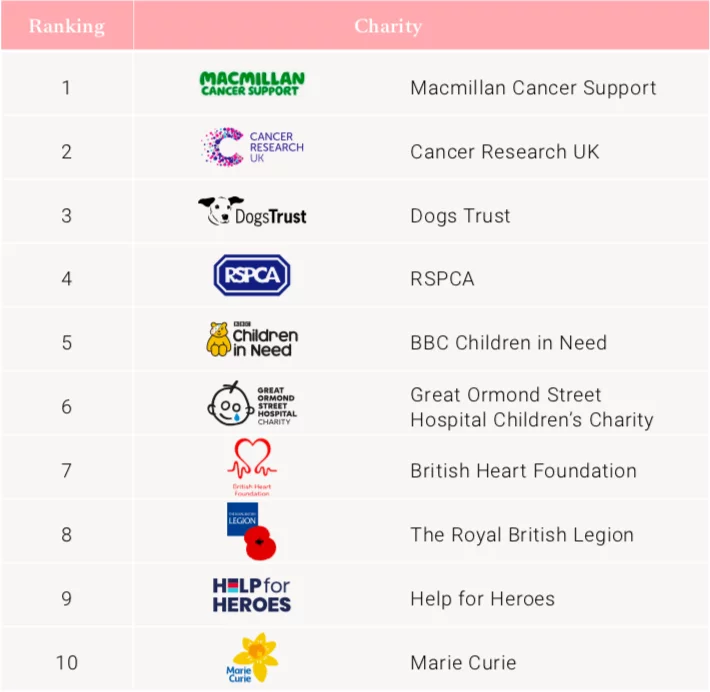Click the blue RSPCA badge logo
The width and height of the screenshot is (710, 692).
252,275
